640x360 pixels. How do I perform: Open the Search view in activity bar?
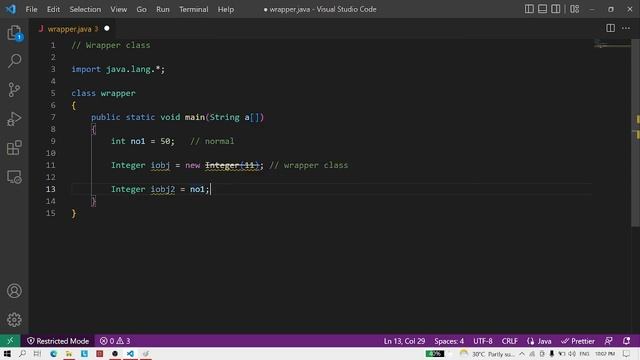click(14, 61)
